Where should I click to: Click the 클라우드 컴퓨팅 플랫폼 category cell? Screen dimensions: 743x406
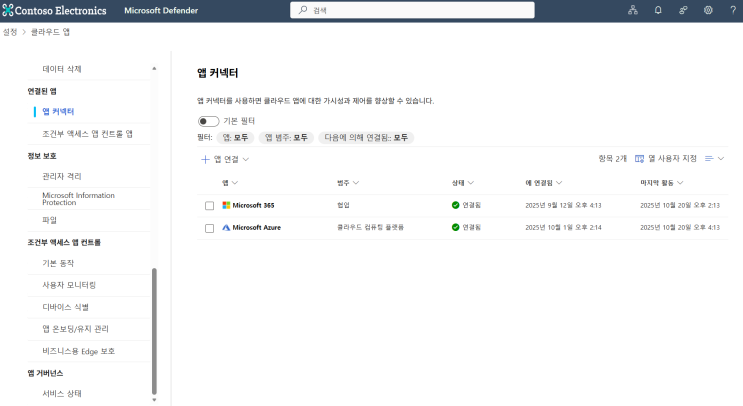click(x=371, y=227)
